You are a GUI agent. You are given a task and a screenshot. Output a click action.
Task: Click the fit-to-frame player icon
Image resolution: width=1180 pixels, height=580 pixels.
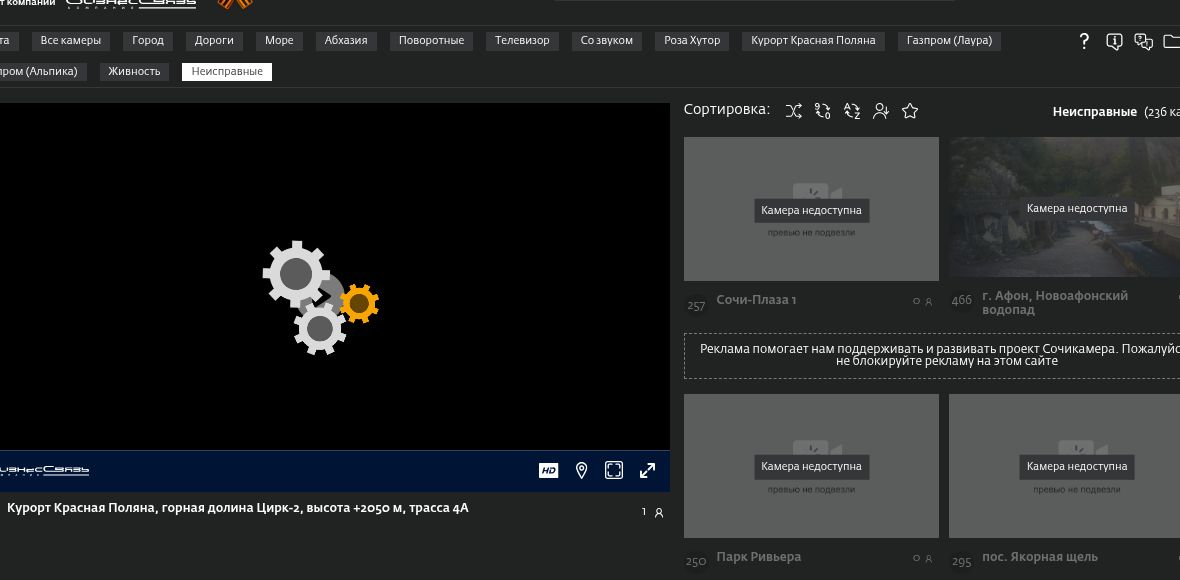pyautogui.click(x=614, y=471)
